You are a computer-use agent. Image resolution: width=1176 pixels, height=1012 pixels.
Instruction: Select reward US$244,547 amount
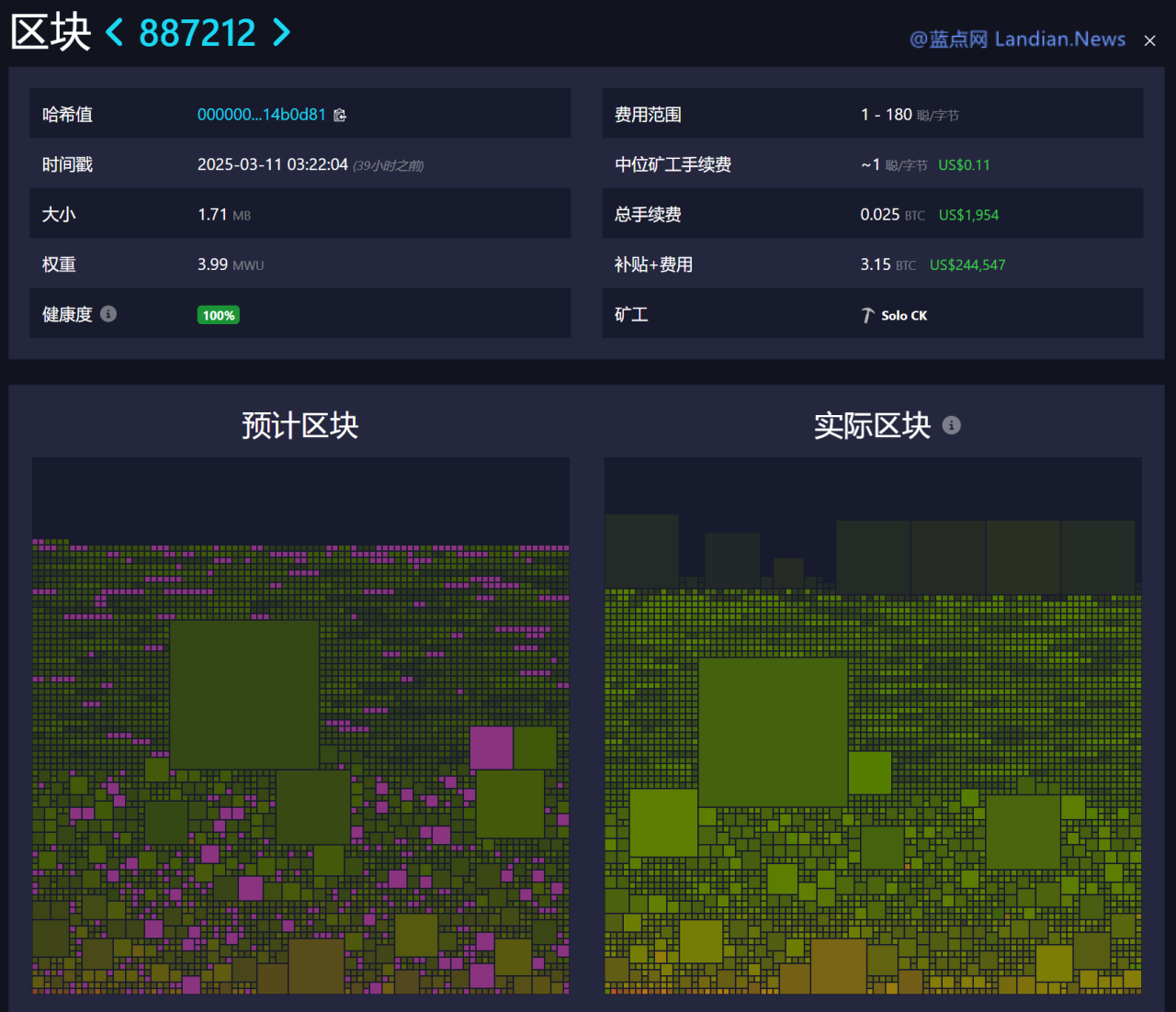(x=967, y=264)
